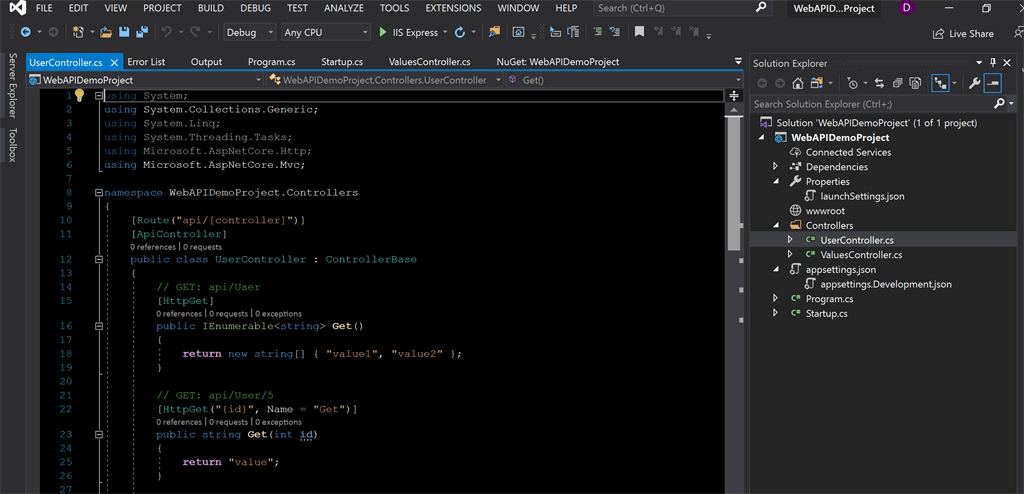
Task: Open the BUILD menu
Action: [x=210, y=8]
